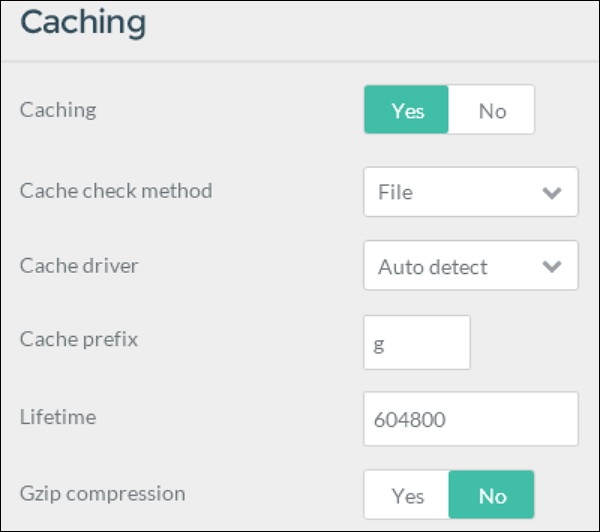Click the Gzip compression label

click(102, 493)
